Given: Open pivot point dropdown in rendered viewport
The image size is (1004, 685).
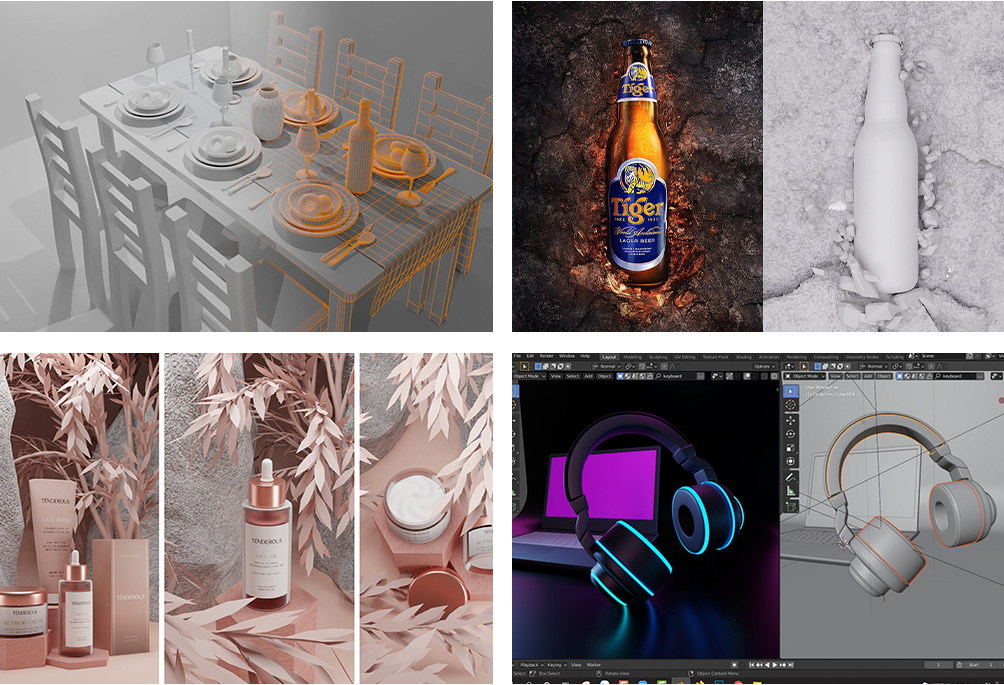Looking at the screenshot, I should tap(630, 366).
